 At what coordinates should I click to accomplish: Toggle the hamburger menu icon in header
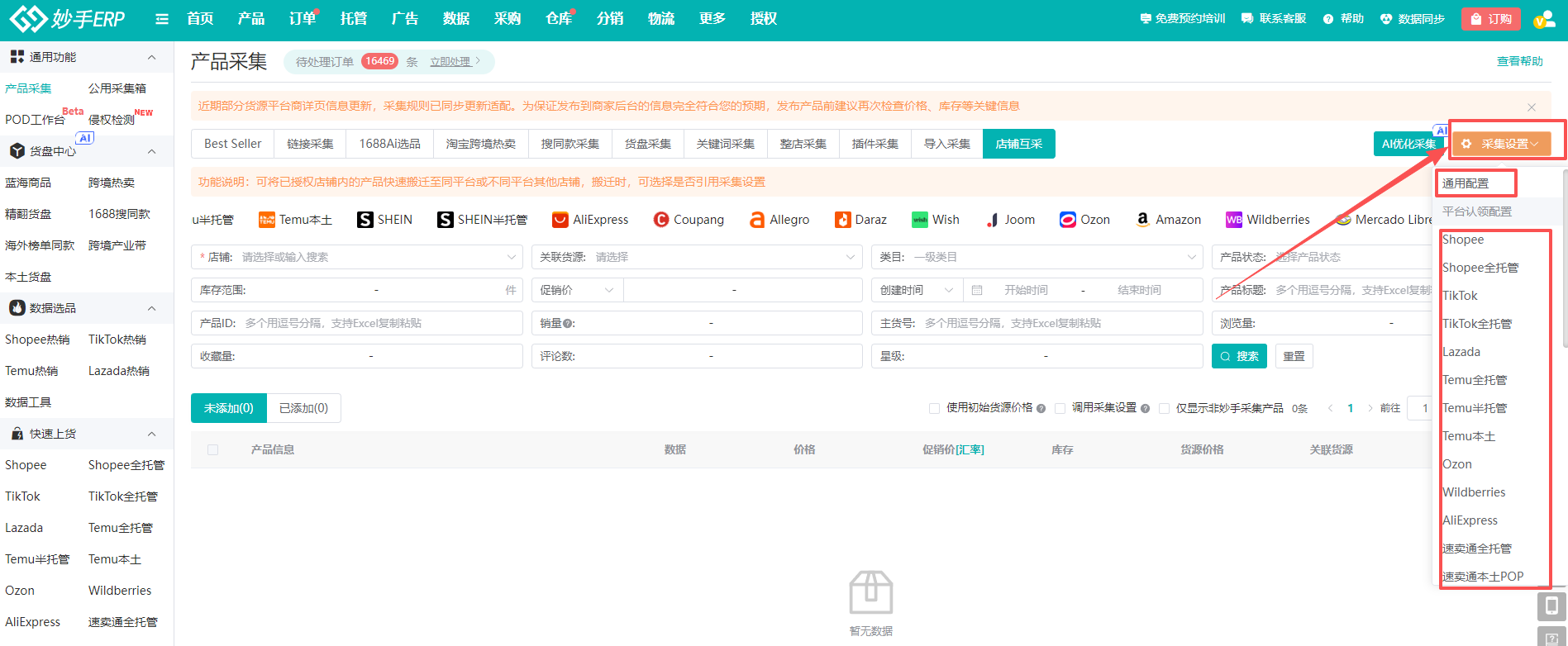(162, 19)
